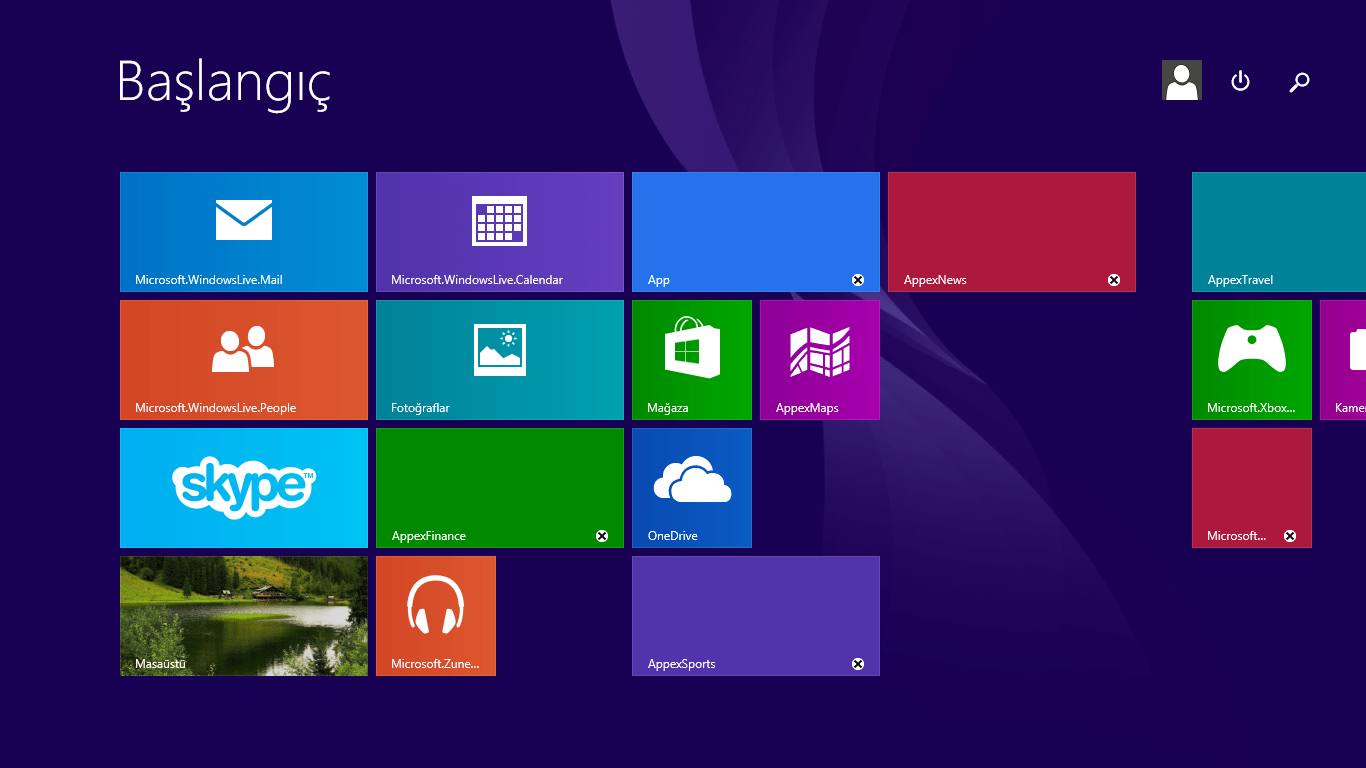Click the 'AppexNews' tile label
The image size is (1366, 768).
tap(935, 280)
